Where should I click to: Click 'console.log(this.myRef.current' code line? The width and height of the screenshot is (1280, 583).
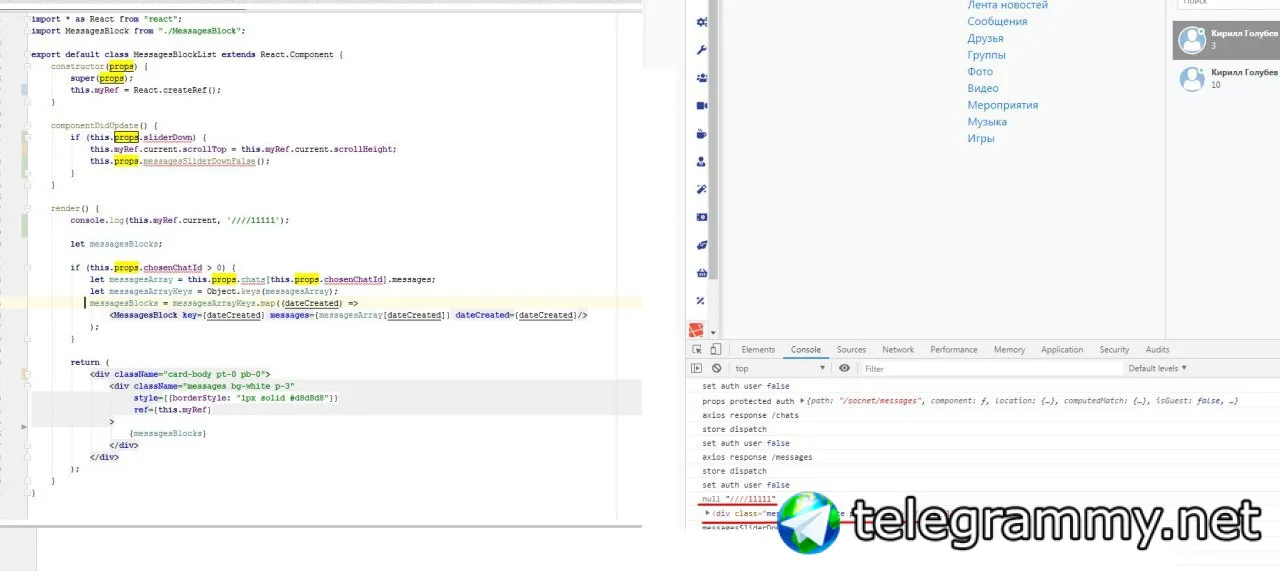pyautogui.click(x=179, y=220)
